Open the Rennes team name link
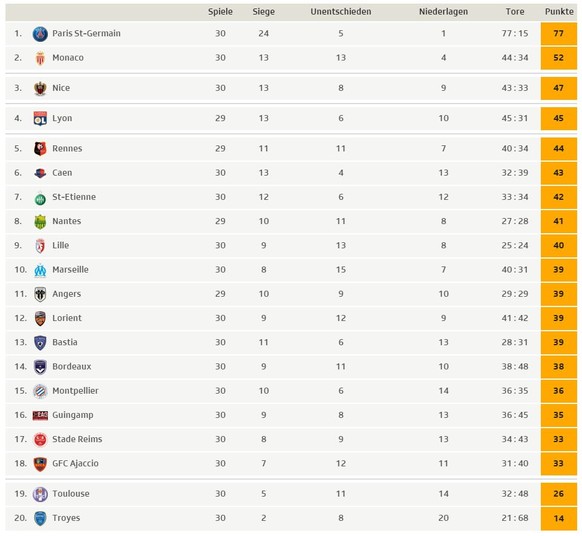582x536 pixels. point(67,148)
